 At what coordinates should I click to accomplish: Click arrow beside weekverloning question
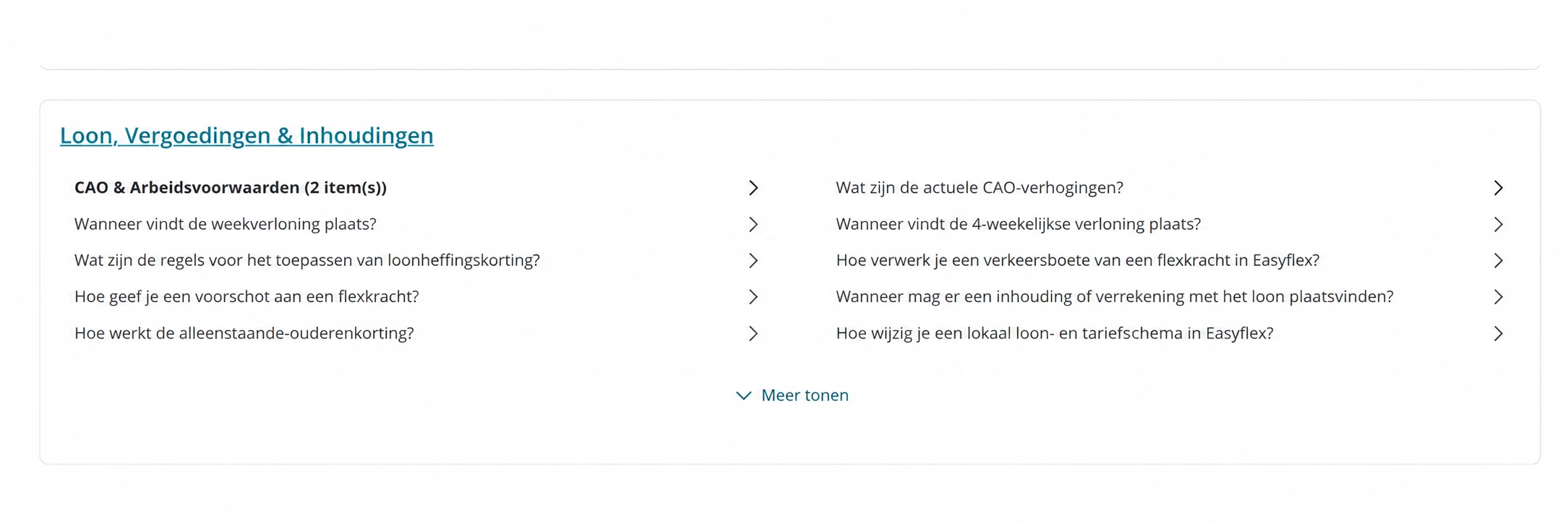click(753, 225)
